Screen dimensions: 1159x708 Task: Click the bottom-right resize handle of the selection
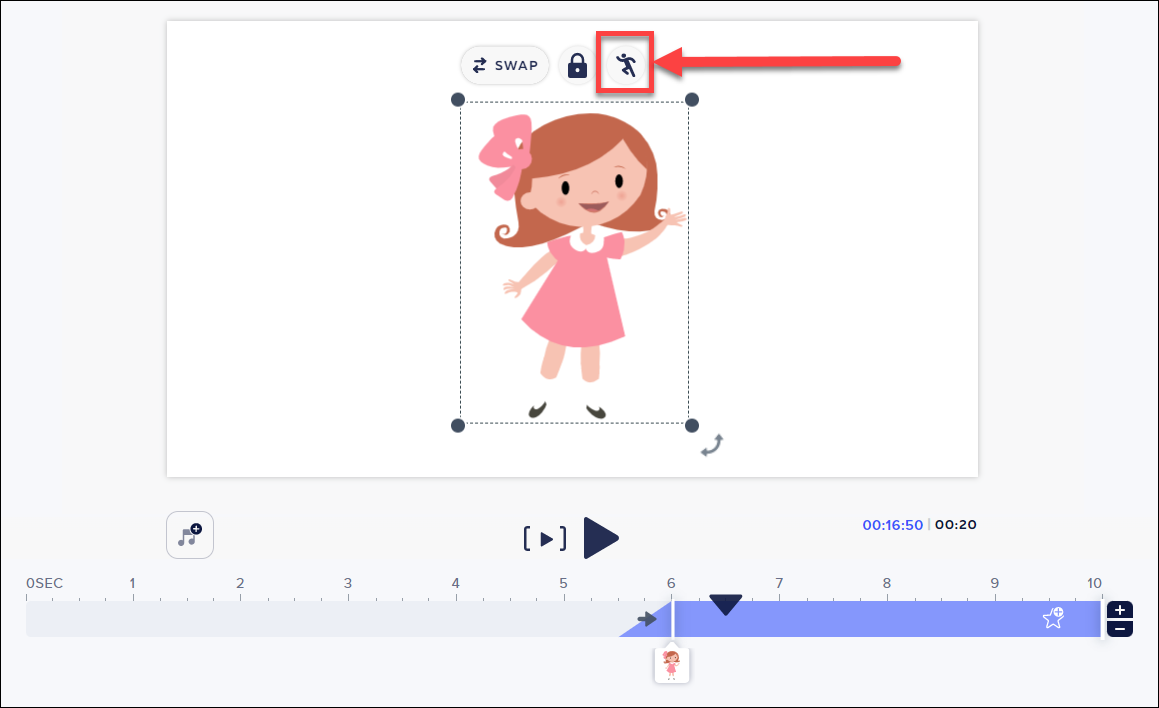[691, 426]
